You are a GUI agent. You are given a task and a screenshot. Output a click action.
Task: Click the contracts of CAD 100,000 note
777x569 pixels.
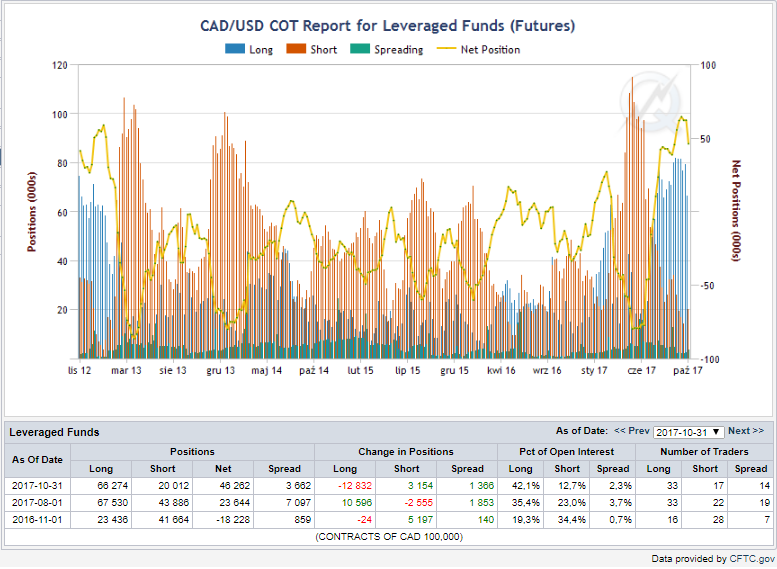(x=389, y=537)
